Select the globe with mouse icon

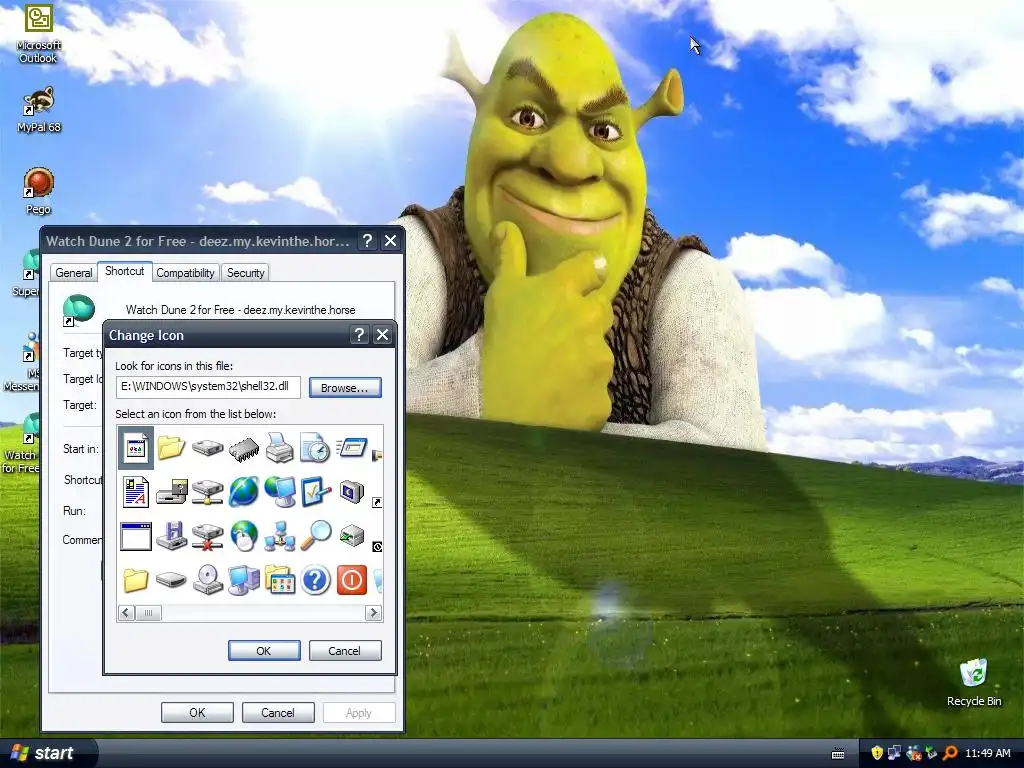(x=244, y=536)
